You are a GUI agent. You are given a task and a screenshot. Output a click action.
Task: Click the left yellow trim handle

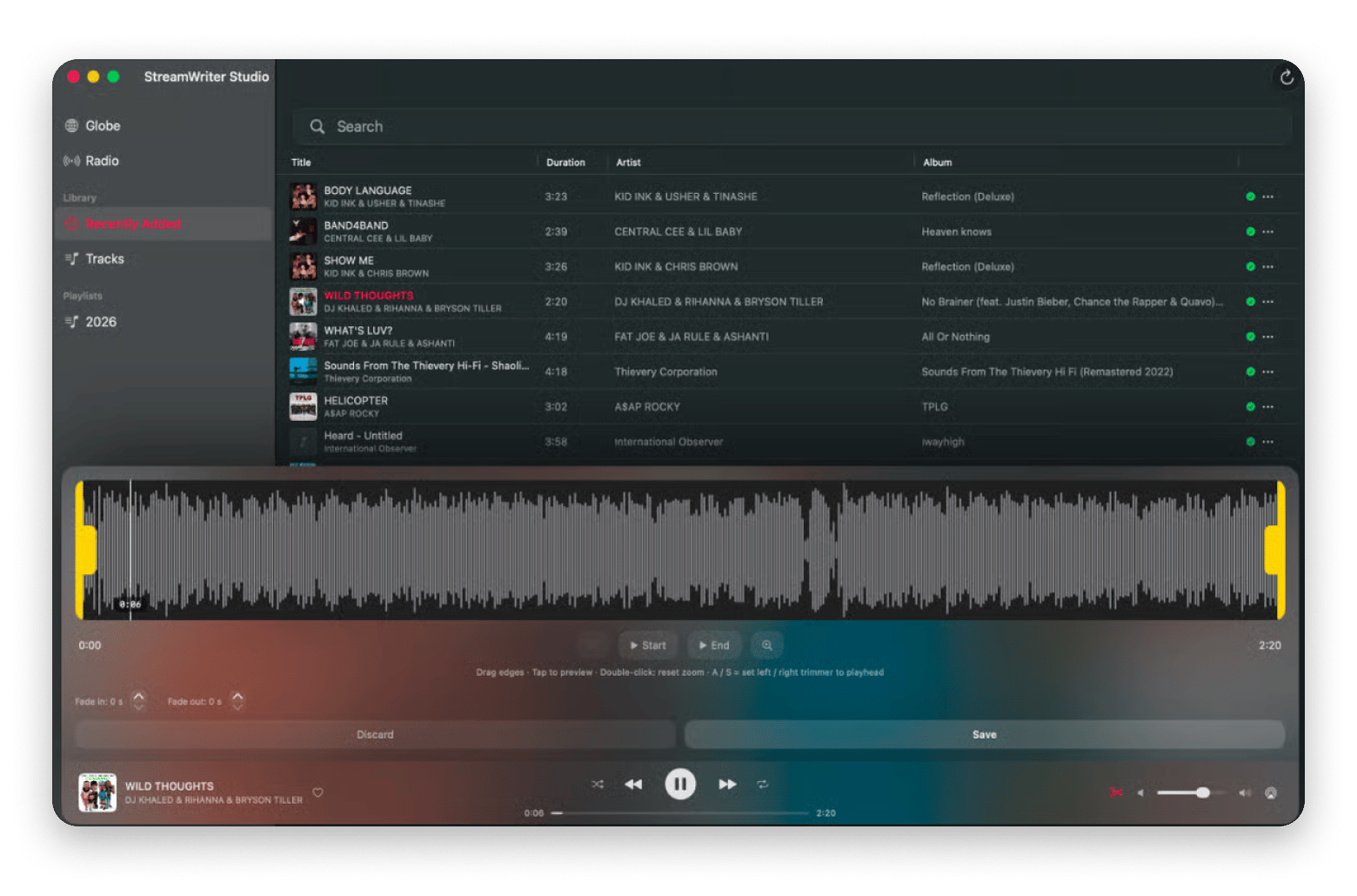click(x=85, y=550)
